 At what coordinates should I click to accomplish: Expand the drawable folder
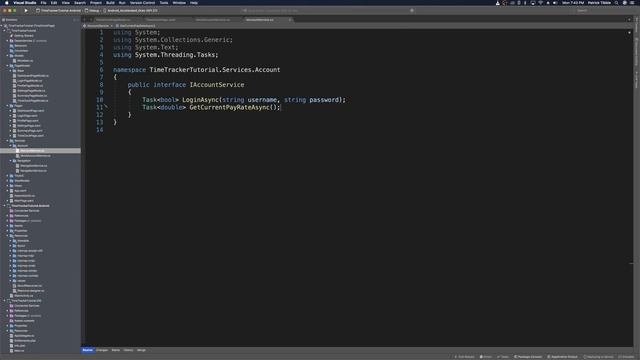coord(11,241)
